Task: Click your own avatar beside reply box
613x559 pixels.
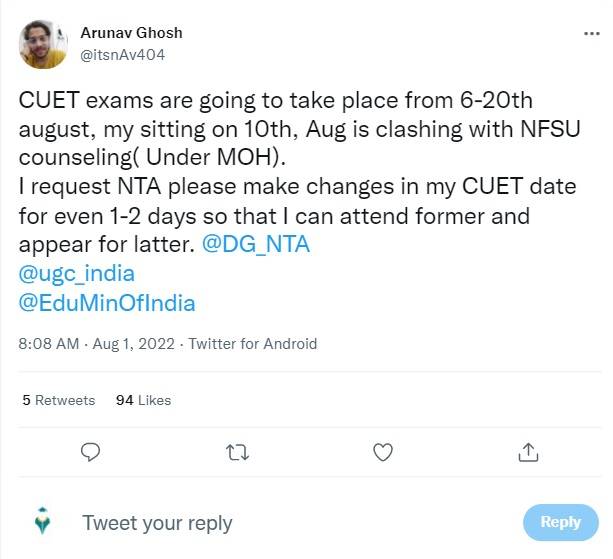Action: (43, 522)
